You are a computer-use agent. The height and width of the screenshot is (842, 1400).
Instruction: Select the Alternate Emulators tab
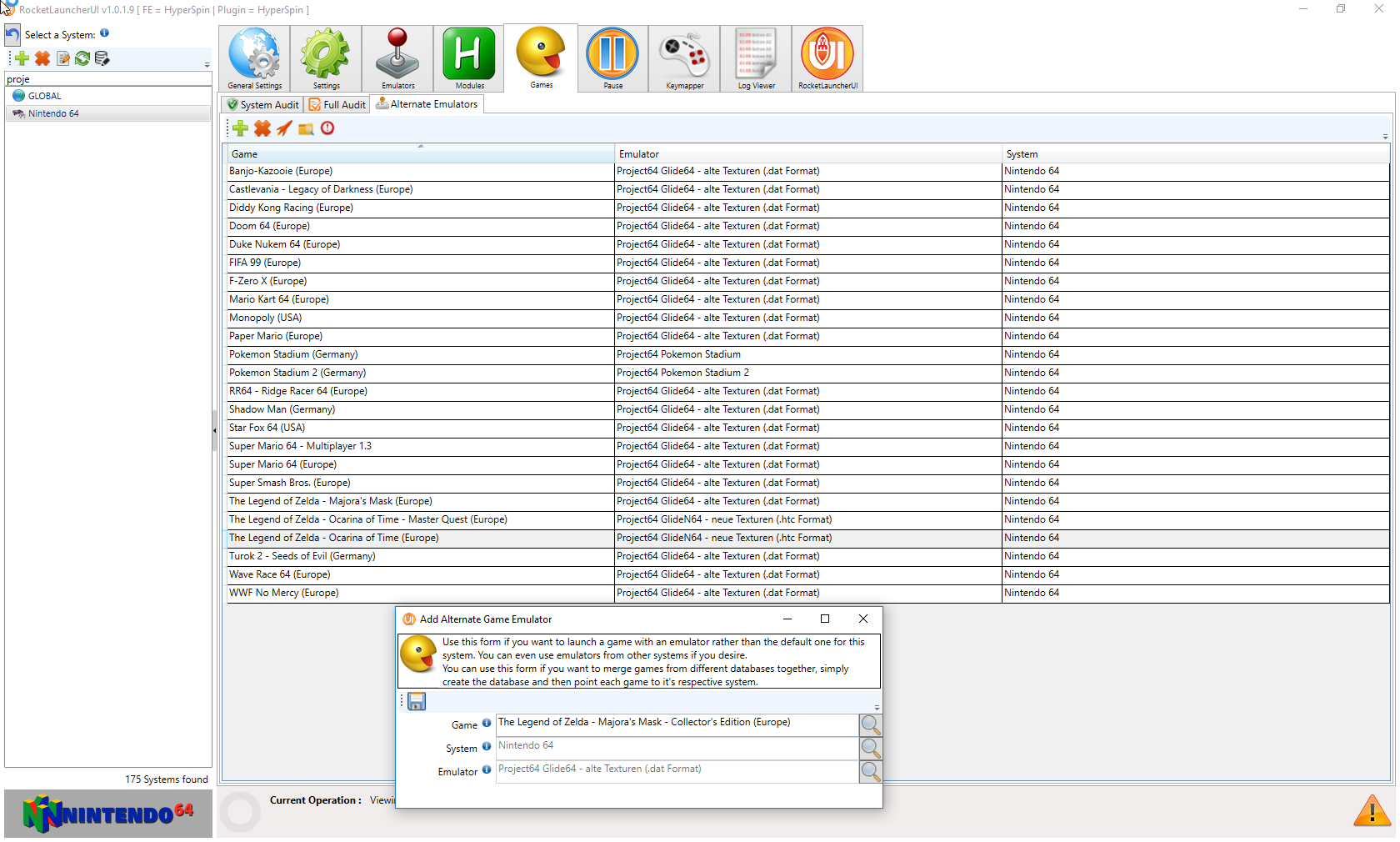point(427,103)
